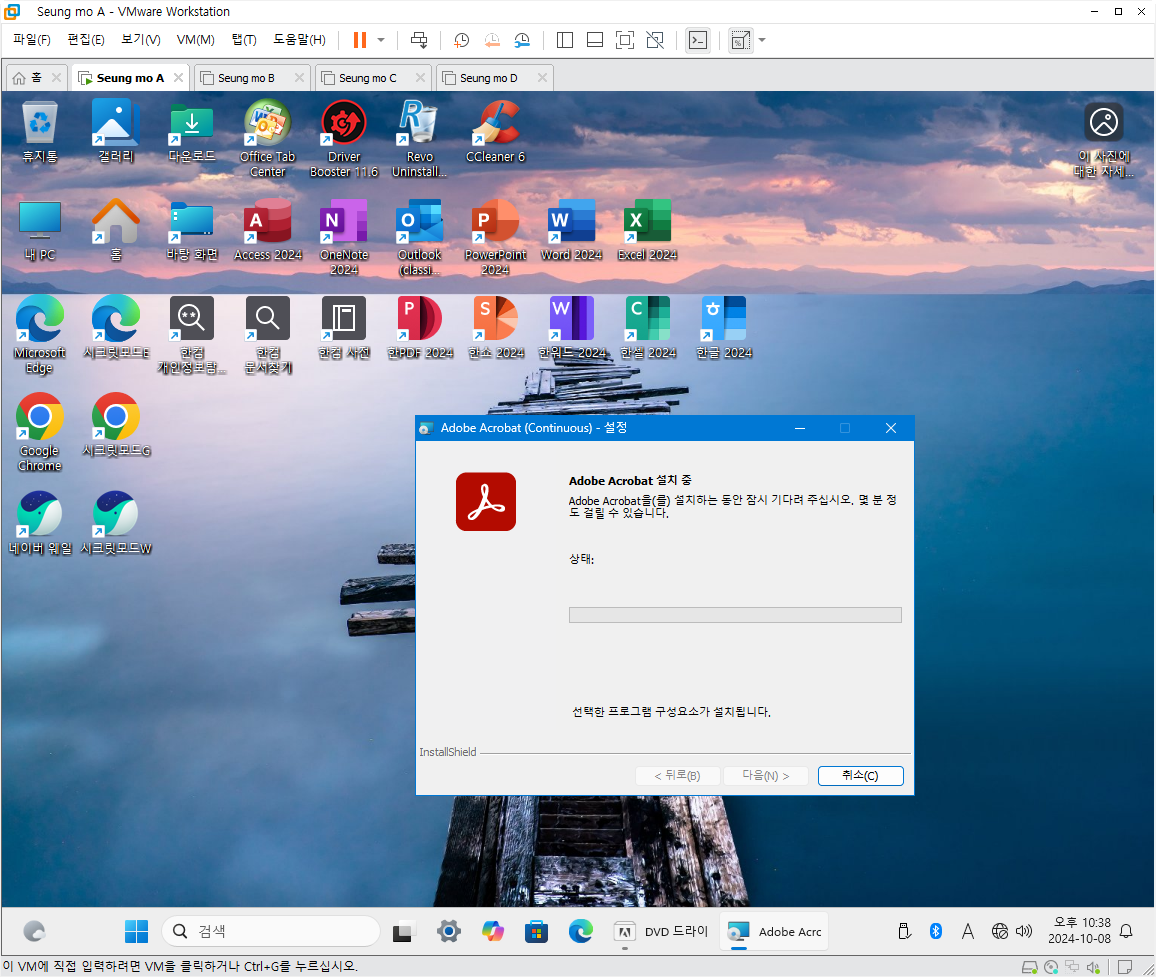
Task: Select the PowerPoint 2024 shortcut
Action: click(x=495, y=237)
